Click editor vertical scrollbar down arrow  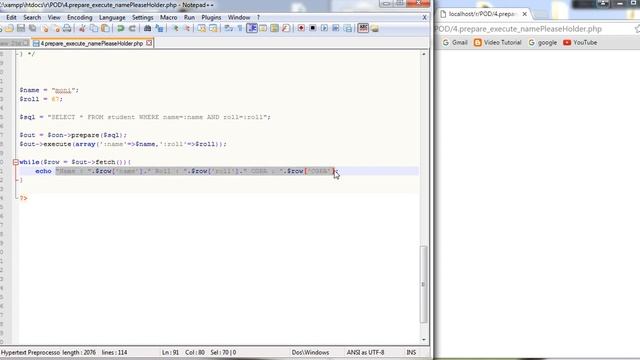(x=424, y=340)
